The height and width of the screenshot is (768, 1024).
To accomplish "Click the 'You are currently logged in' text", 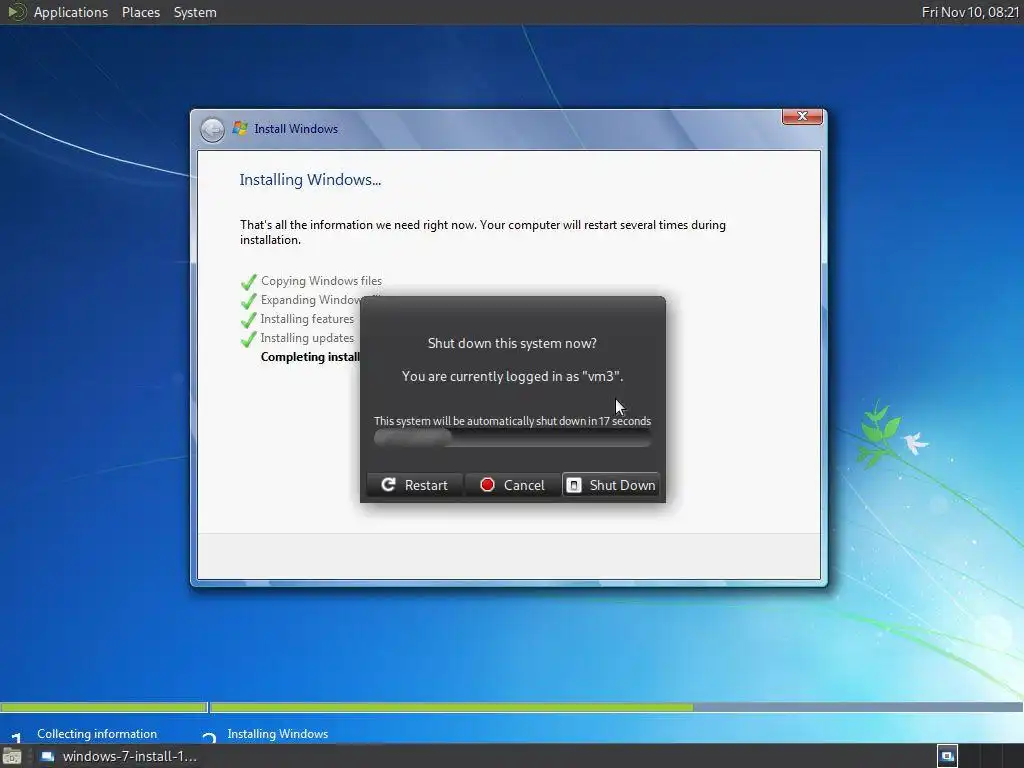I will coord(512,376).
